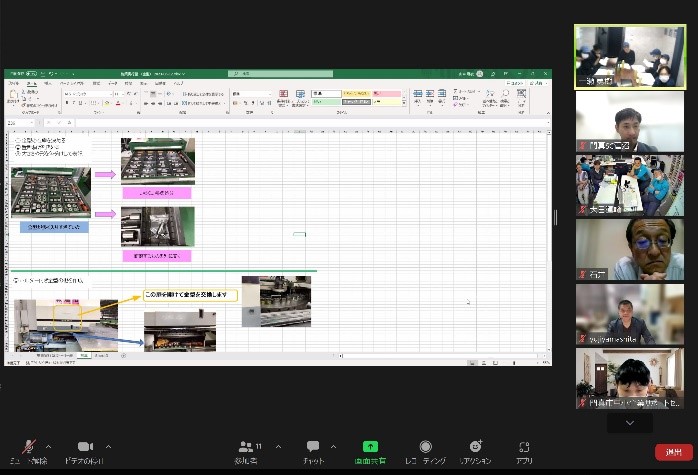Open Conditional Formatting in Excel ribbon
The image size is (698, 475).
[x=283, y=97]
